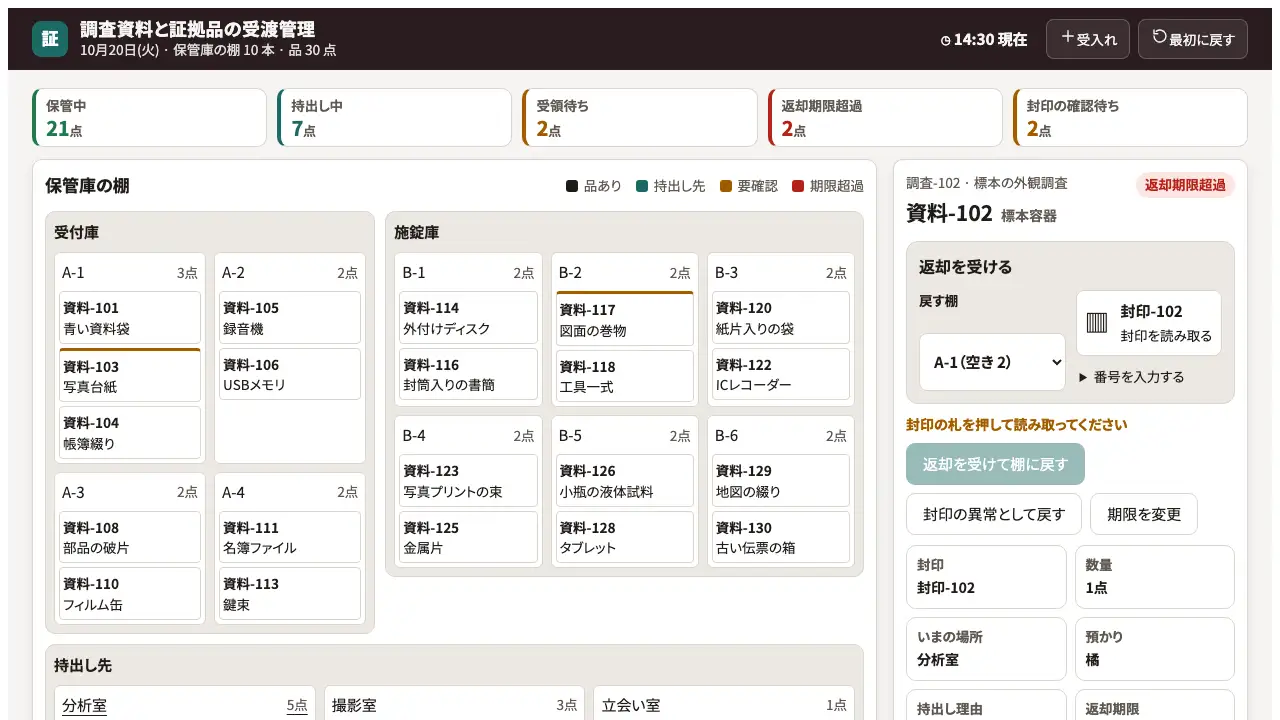The height and width of the screenshot is (720, 1280).
Task: Select item 資料-126 小瓶の液体試料
Action: pos(624,481)
